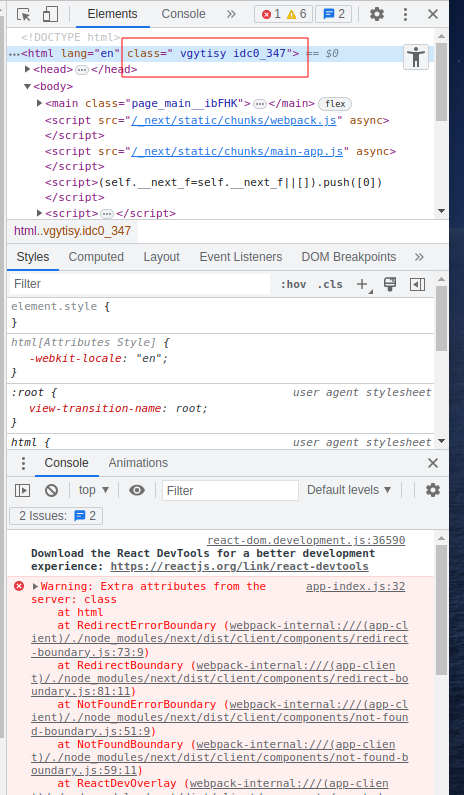The width and height of the screenshot is (464, 795).
Task: Click the ellipsis inside the head node
Action: (x=82, y=69)
